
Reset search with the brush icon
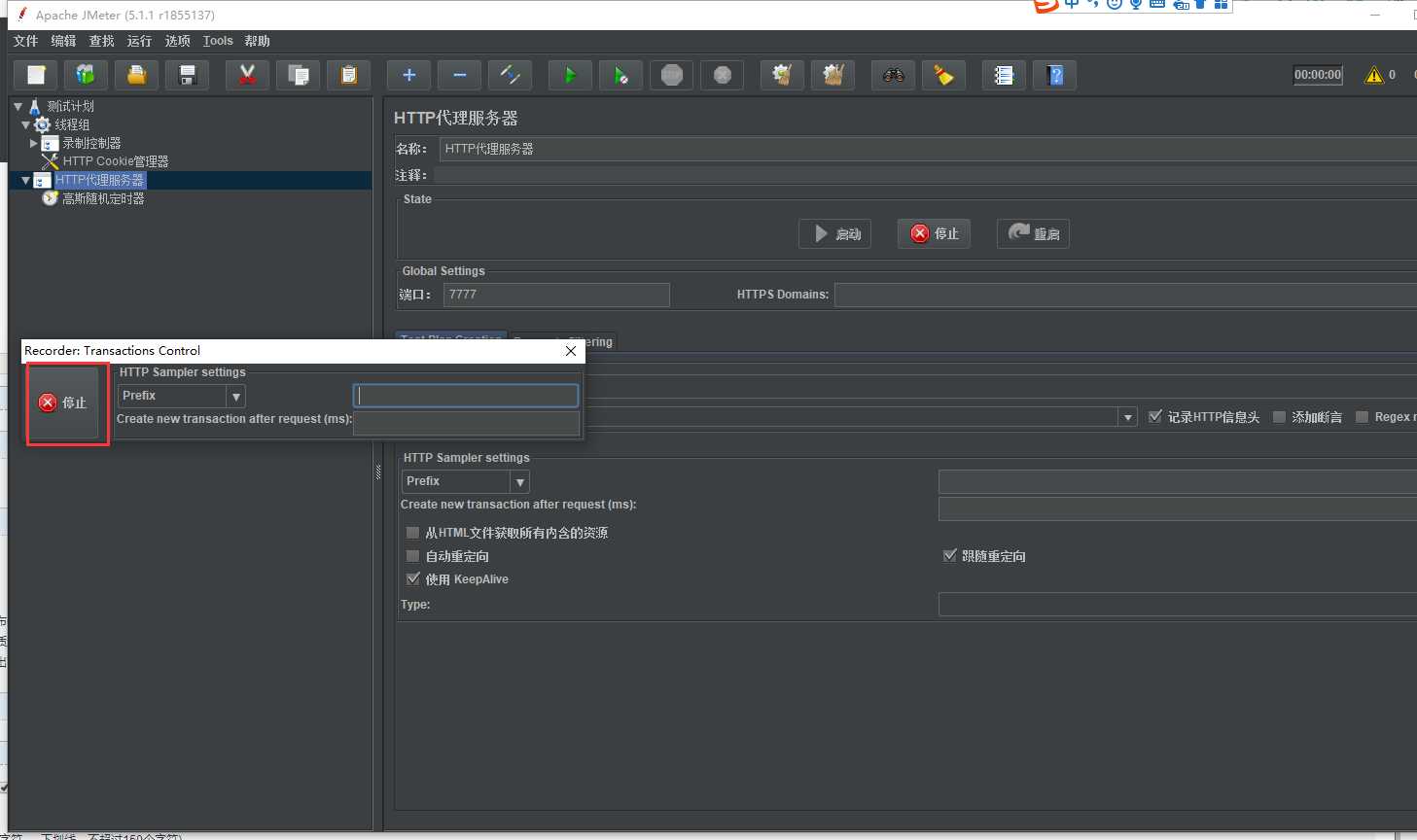pos(943,75)
